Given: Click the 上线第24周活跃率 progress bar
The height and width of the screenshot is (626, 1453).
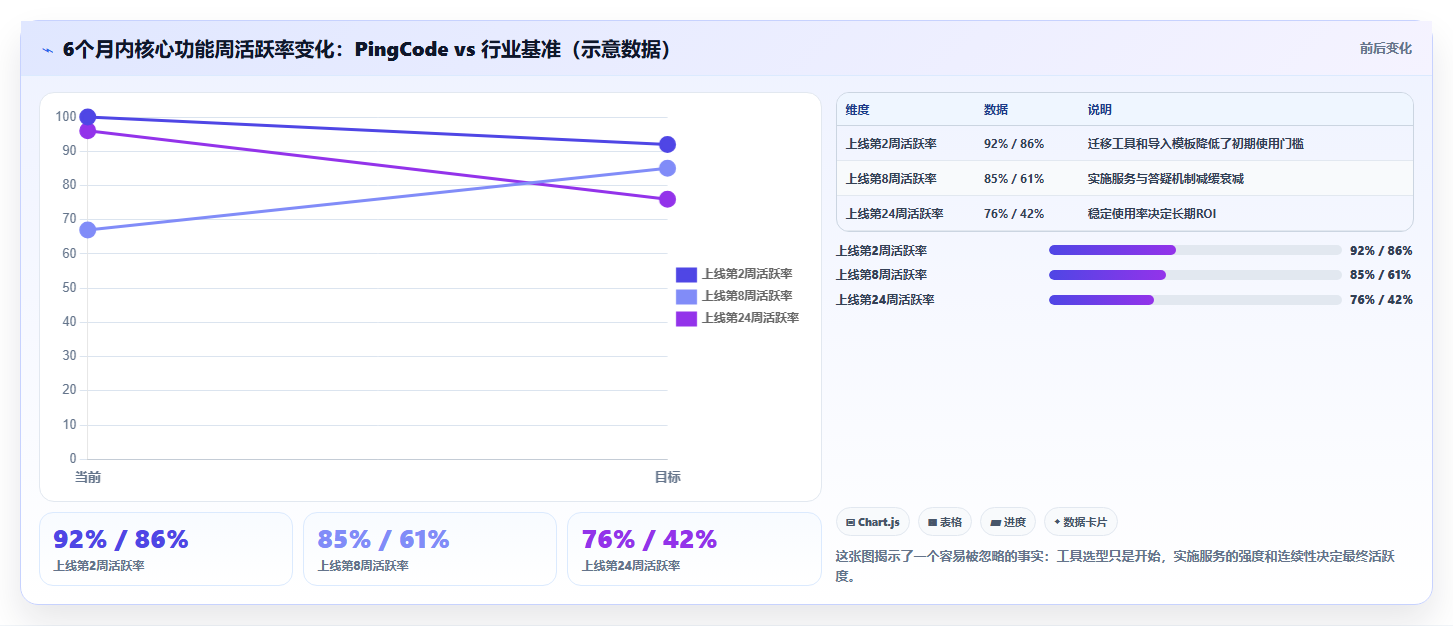Looking at the screenshot, I should click(x=1195, y=300).
